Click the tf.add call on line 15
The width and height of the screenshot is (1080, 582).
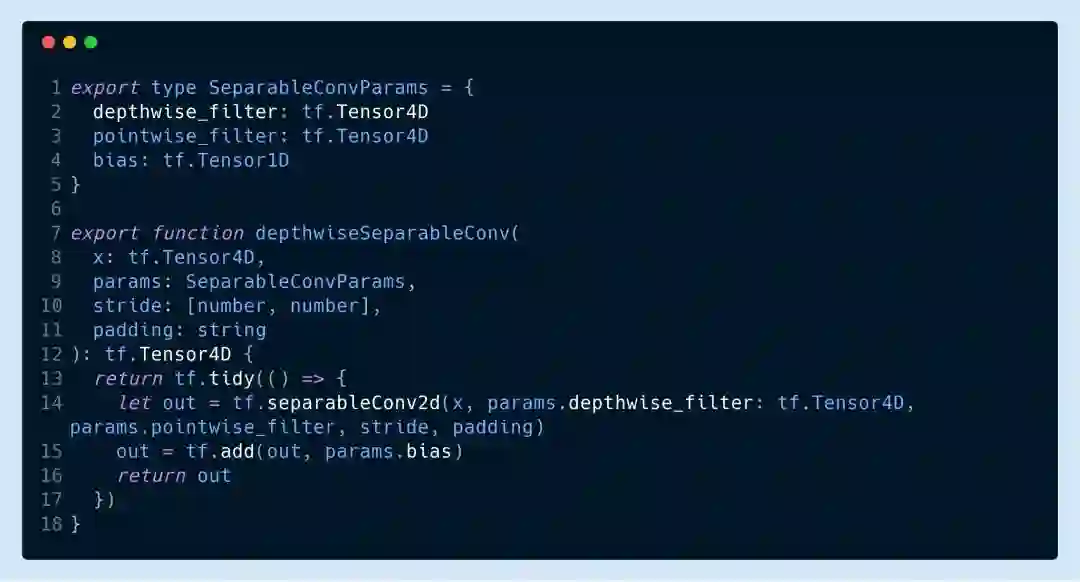220,451
